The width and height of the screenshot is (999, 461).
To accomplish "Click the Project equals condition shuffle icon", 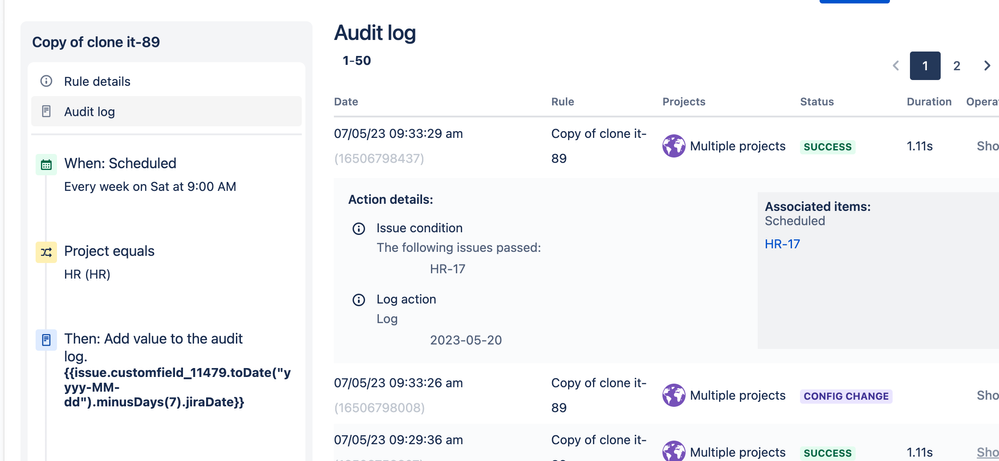I will pyautogui.click(x=46, y=252).
